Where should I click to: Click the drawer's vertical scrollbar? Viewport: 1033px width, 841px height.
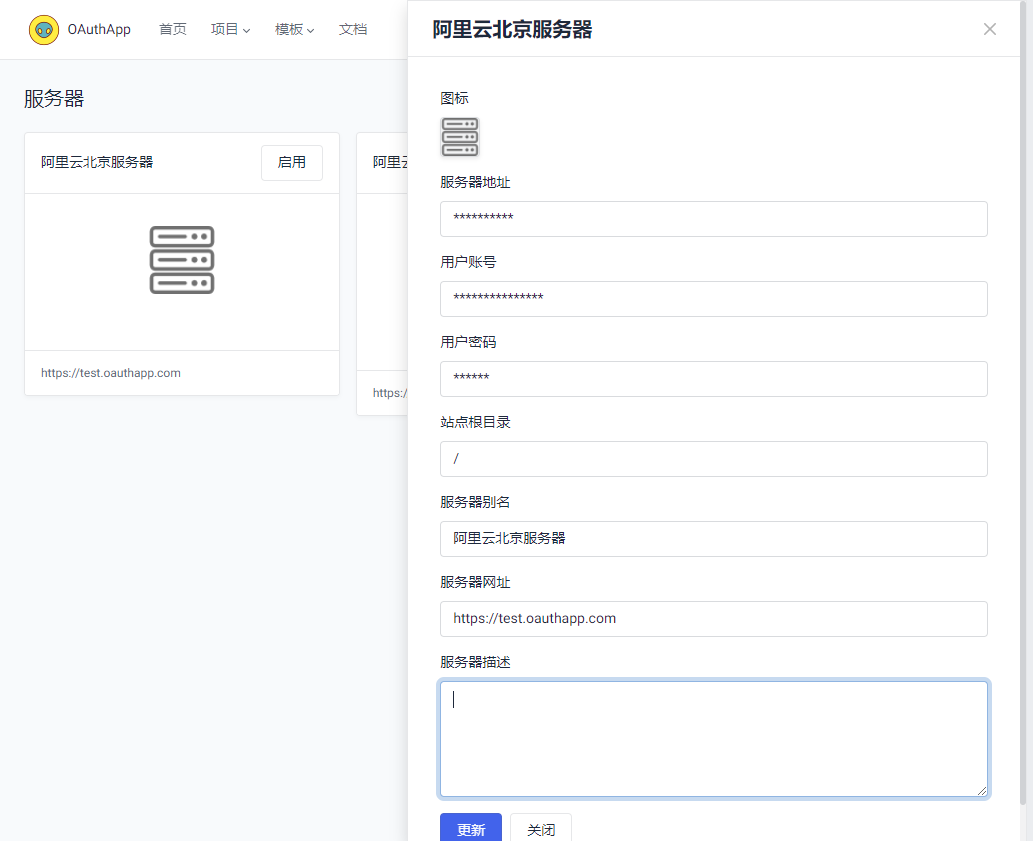click(x=1023, y=402)
